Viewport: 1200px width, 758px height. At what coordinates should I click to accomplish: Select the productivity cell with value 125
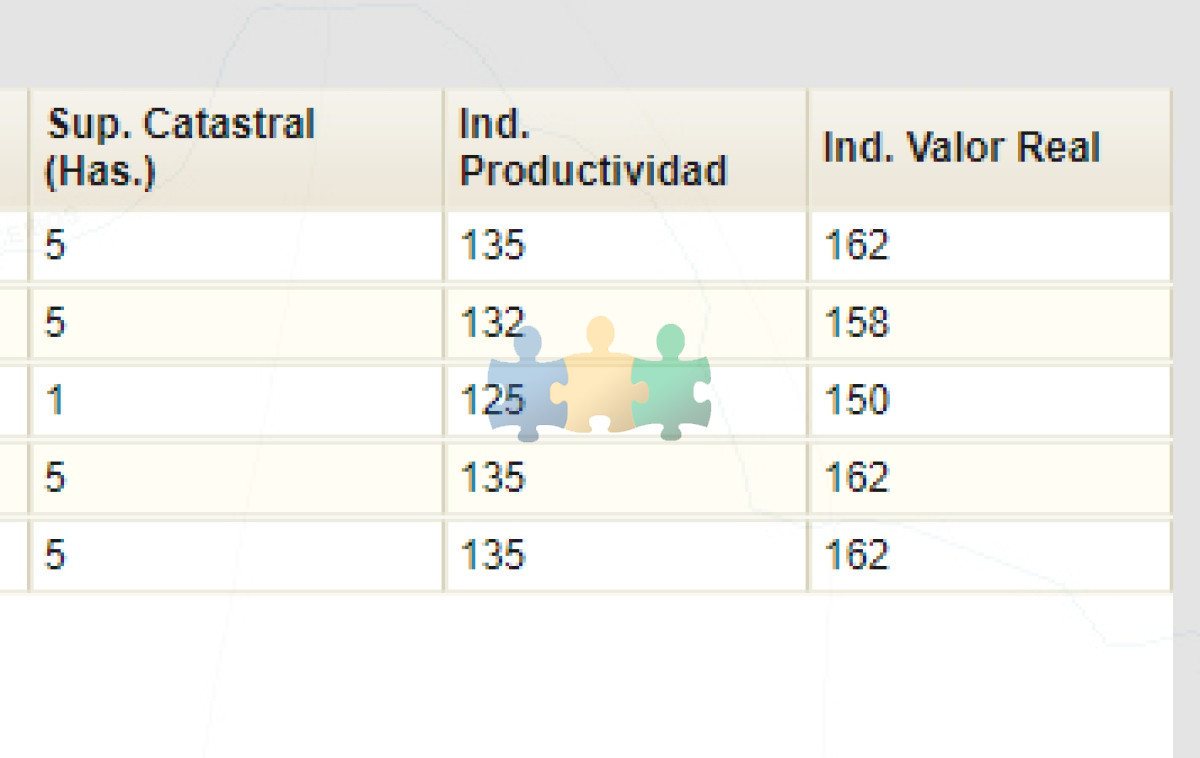pyautogui.click(x=626, y=400)
